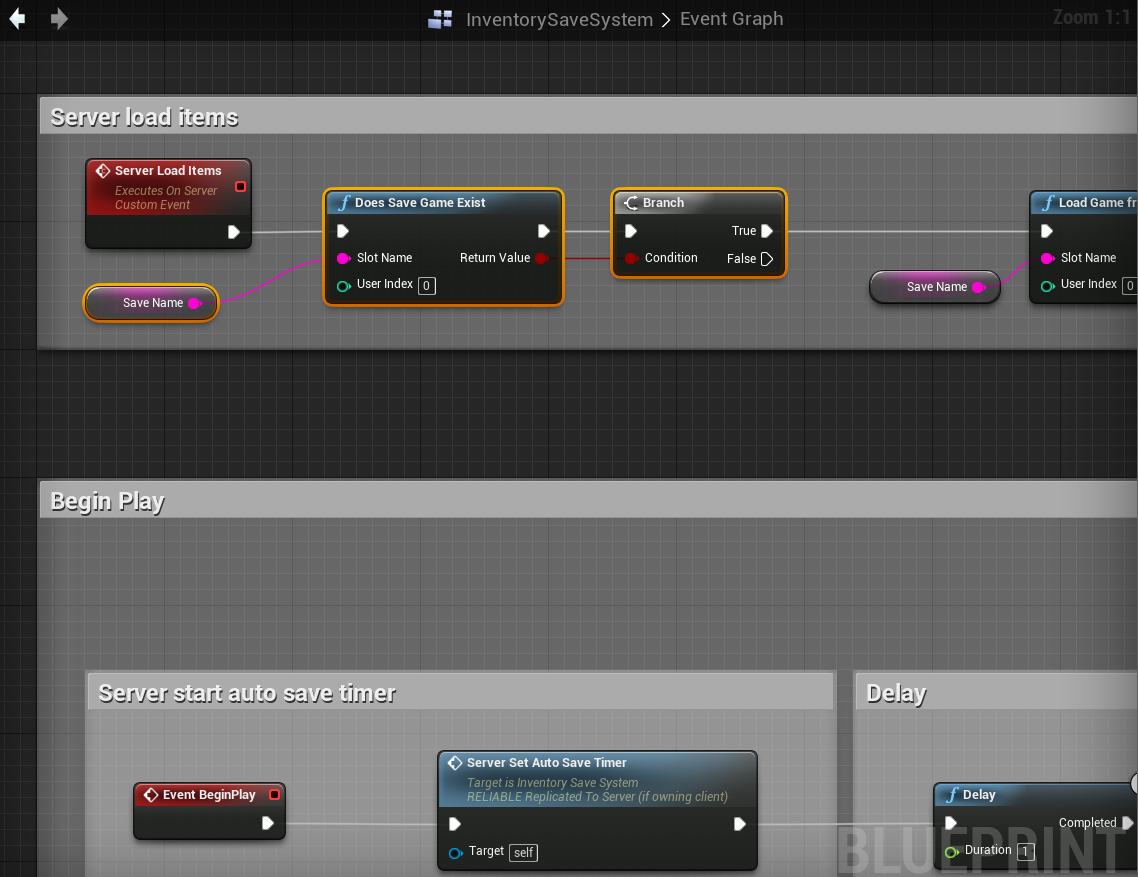This screenshot has width=1138, height=877.
Task: Click the Return Value pin on Does Save Game Exist
Action: pyautogui.click(x=541, y=258)
